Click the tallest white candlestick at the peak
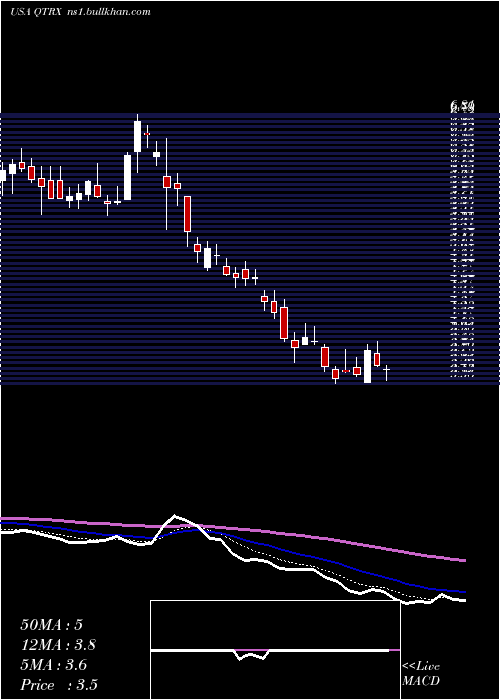 [138, 136]
